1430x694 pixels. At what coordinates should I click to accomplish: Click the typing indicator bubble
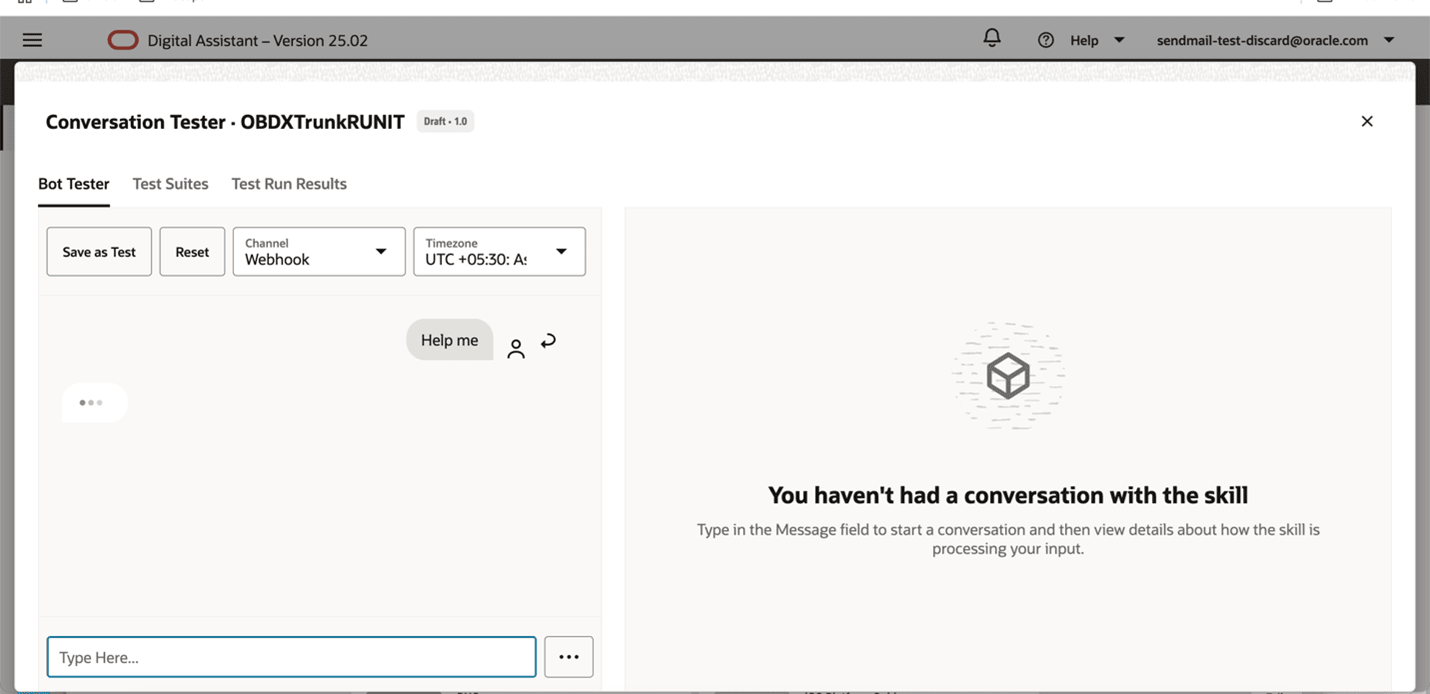pyautogui.click(x=94, y=403)
